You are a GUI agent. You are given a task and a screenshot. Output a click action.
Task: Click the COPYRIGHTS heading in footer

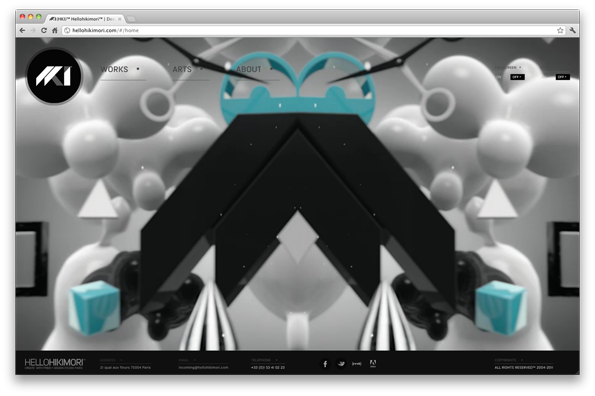click(x=505, y=360)
